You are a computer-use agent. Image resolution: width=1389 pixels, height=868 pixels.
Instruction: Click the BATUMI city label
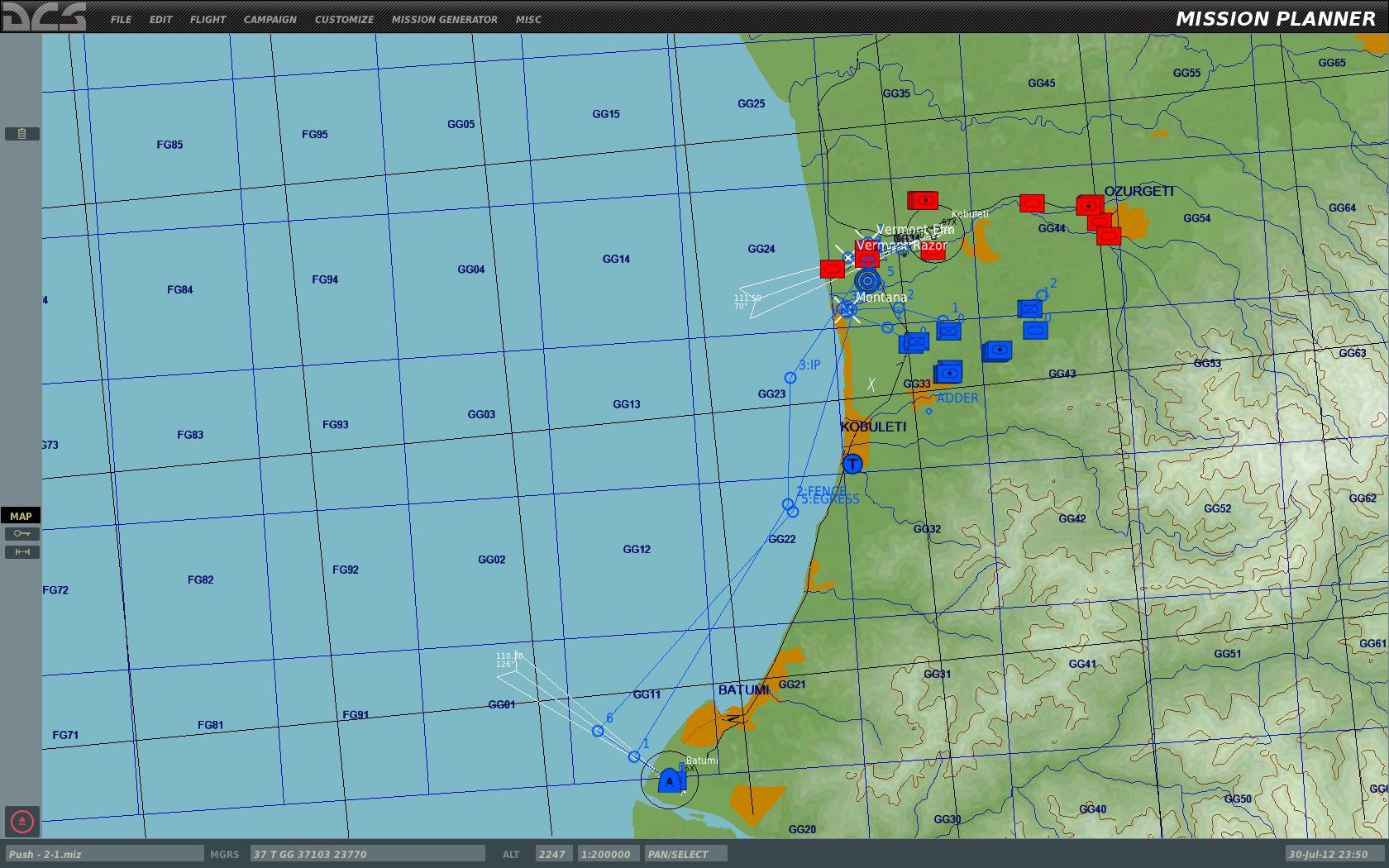click(x=744, y=690)
